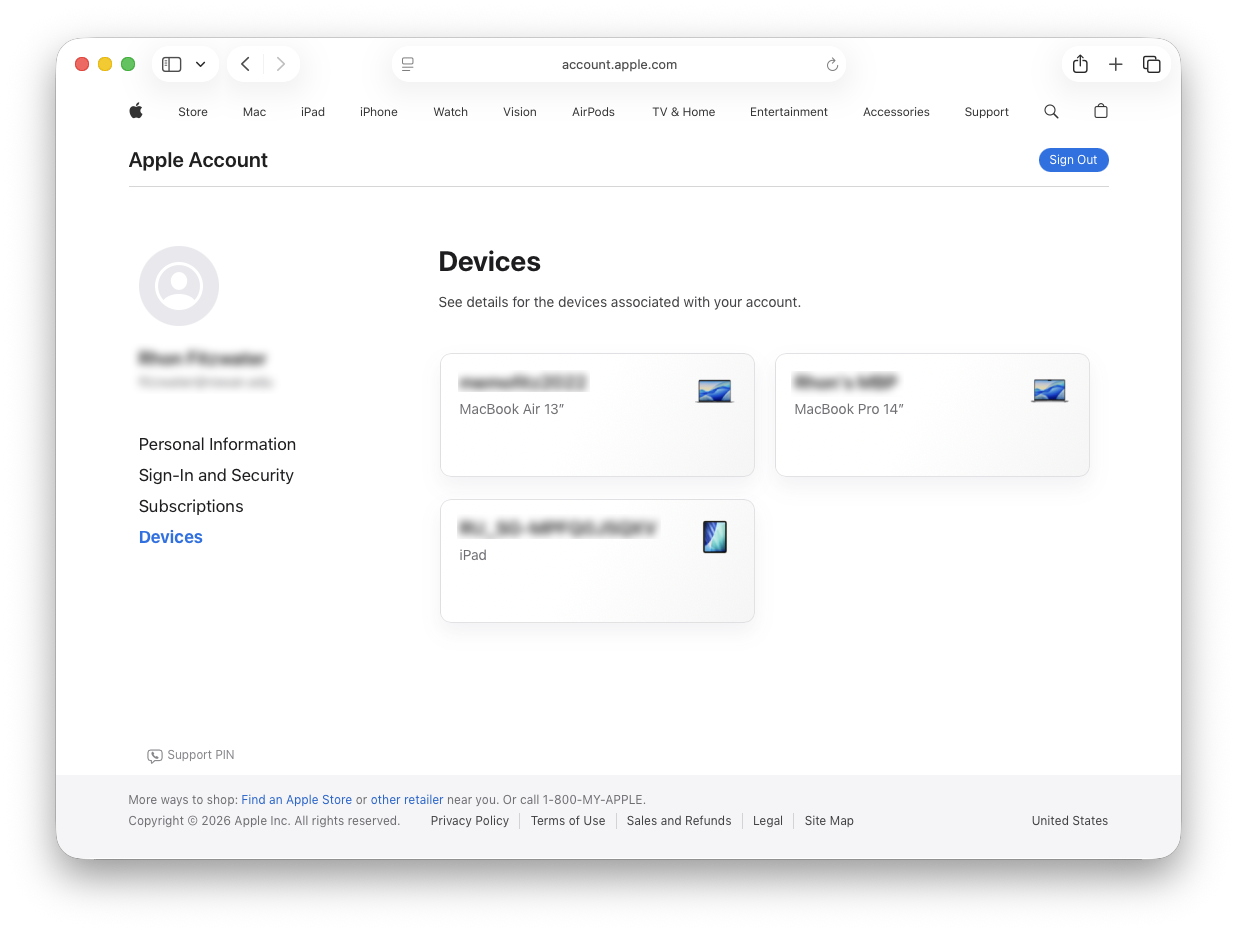This screenshot has width=1237, height=933.
Task: Open the shopping bag icon
Action: [1101, 111]
